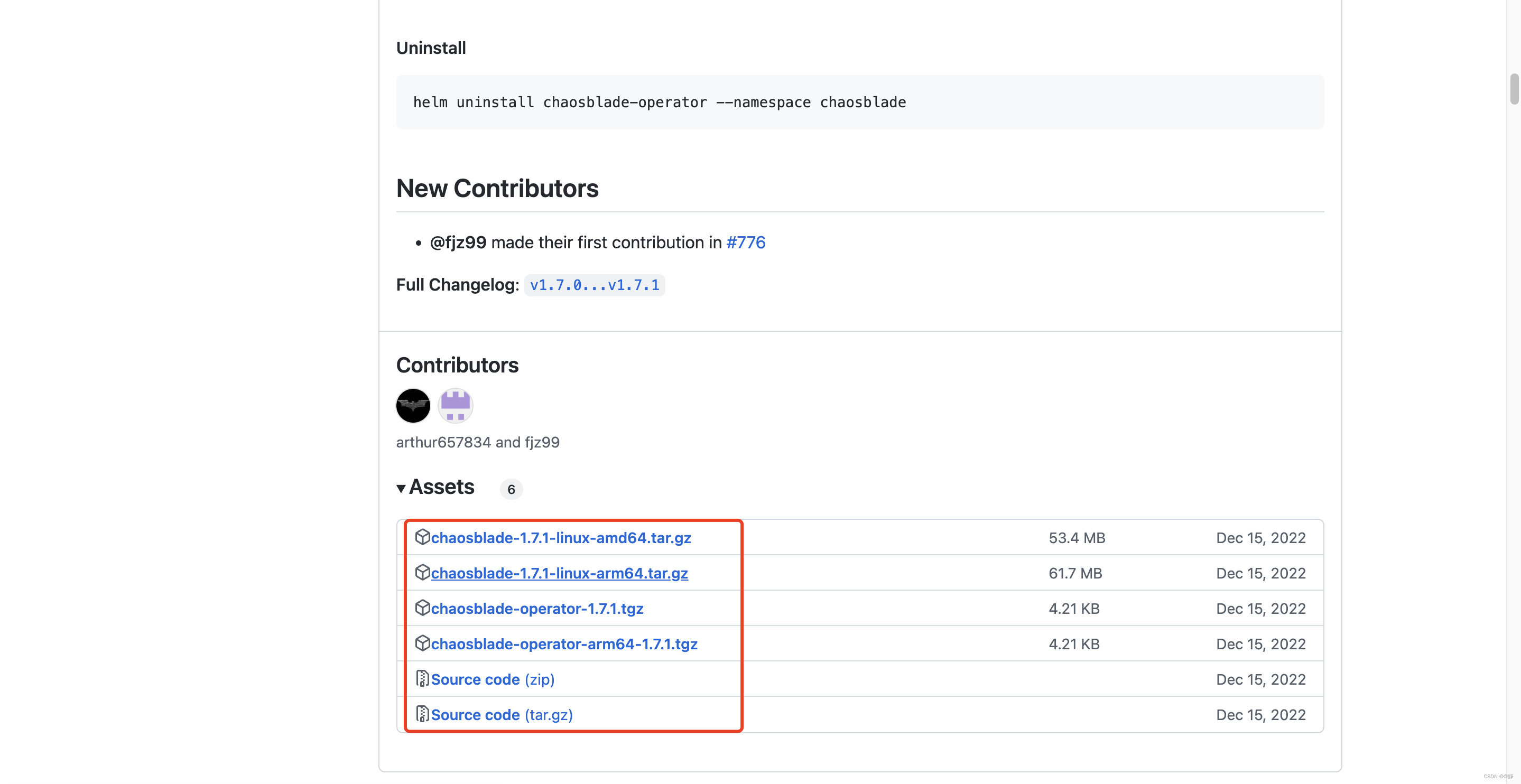The width and height of the screenshot is (1521, 784).
Task: Click the New Contributors heading
Action: click(498, 189)
